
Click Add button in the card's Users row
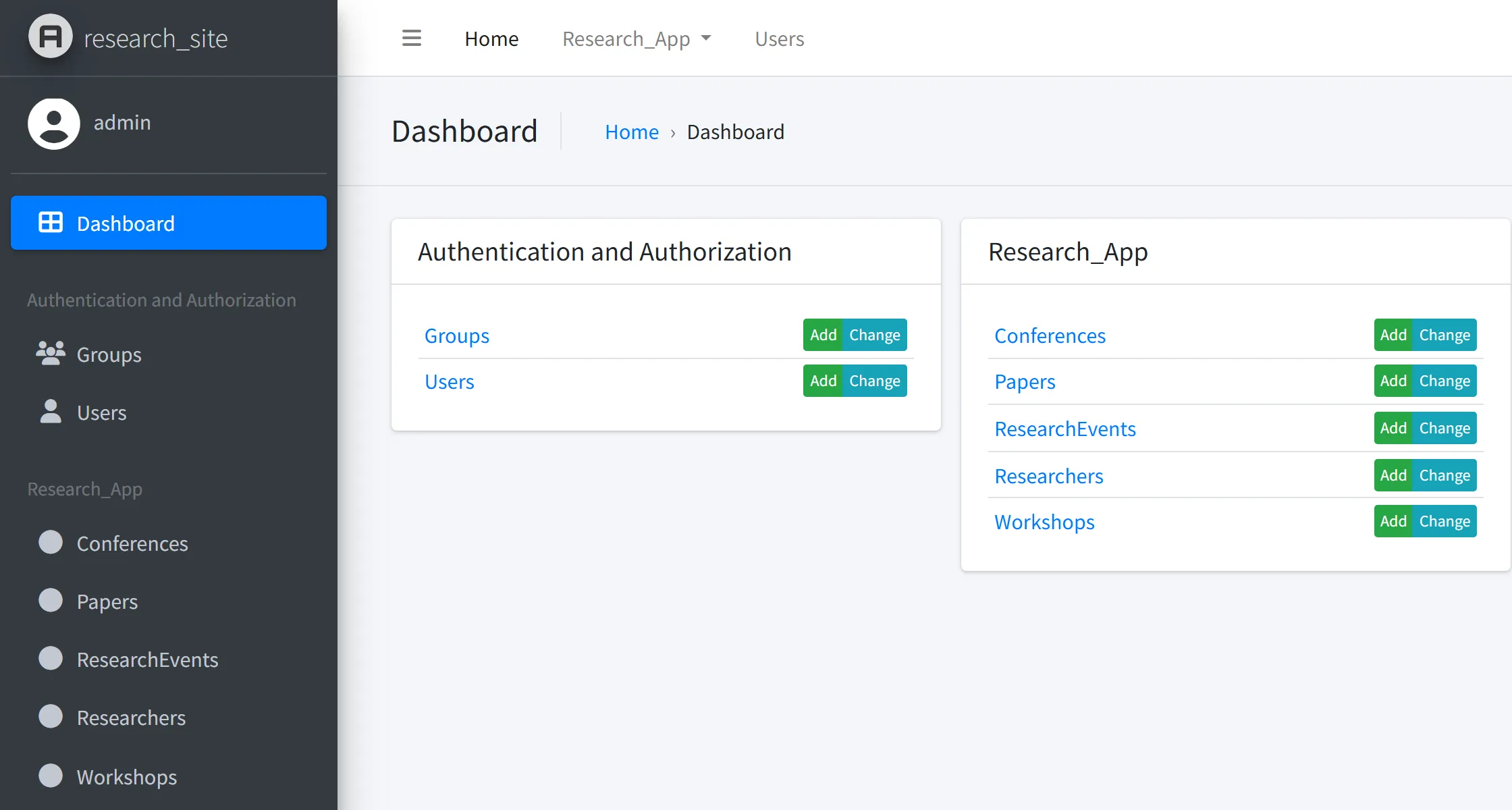(x=823, y=381)
